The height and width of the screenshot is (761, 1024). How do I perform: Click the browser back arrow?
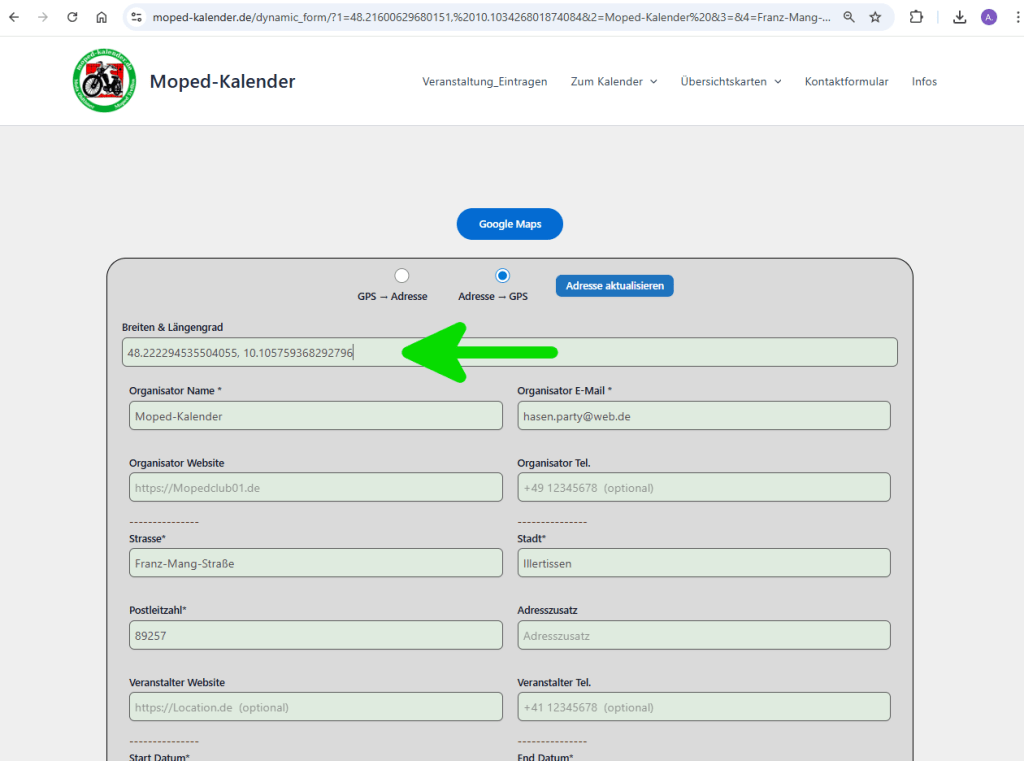pos(14,17)
